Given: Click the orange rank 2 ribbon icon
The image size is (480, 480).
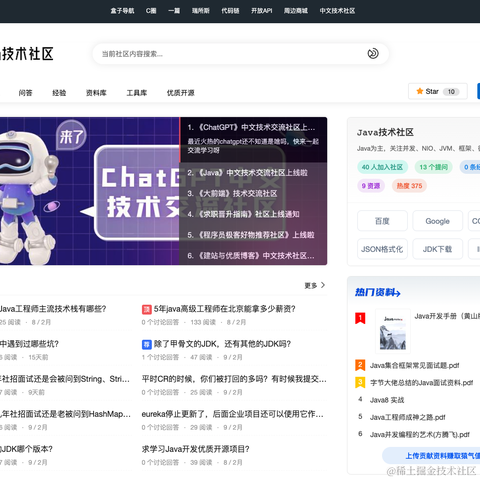Looking at the screenshot, I should 360,365.
